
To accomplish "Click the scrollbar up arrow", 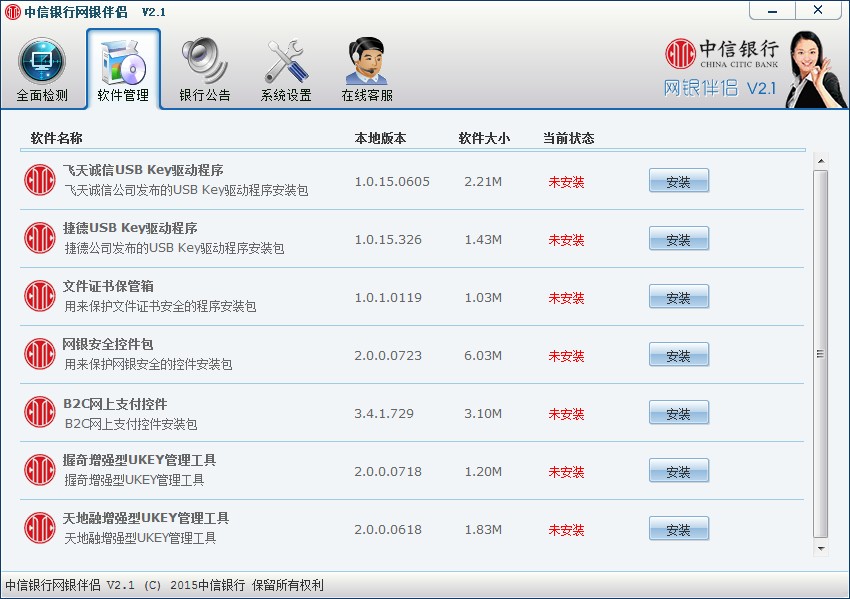I will 821,161.
